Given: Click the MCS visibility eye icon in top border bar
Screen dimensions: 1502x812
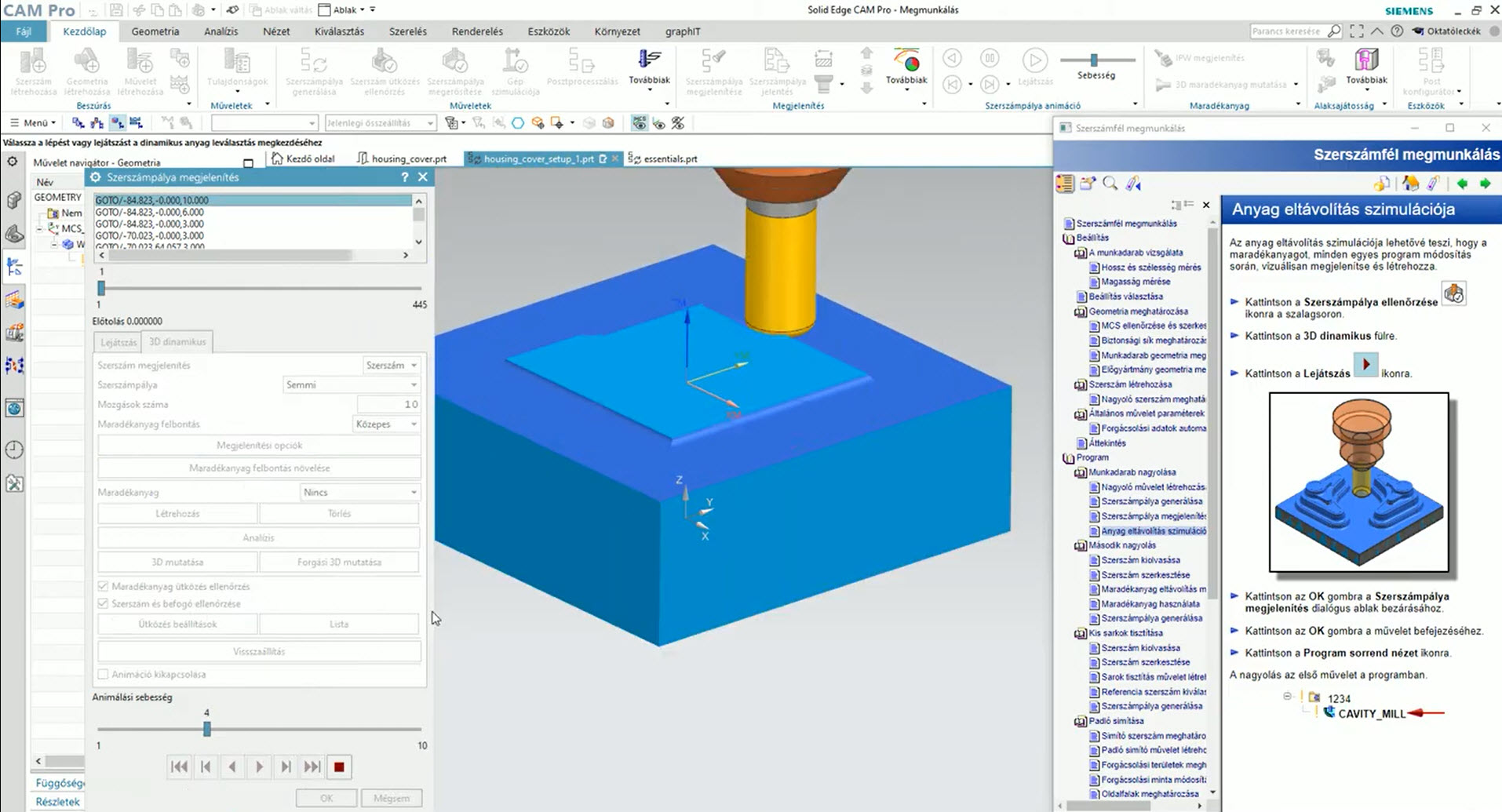Looking at the screenshot, I should (640, 123).
